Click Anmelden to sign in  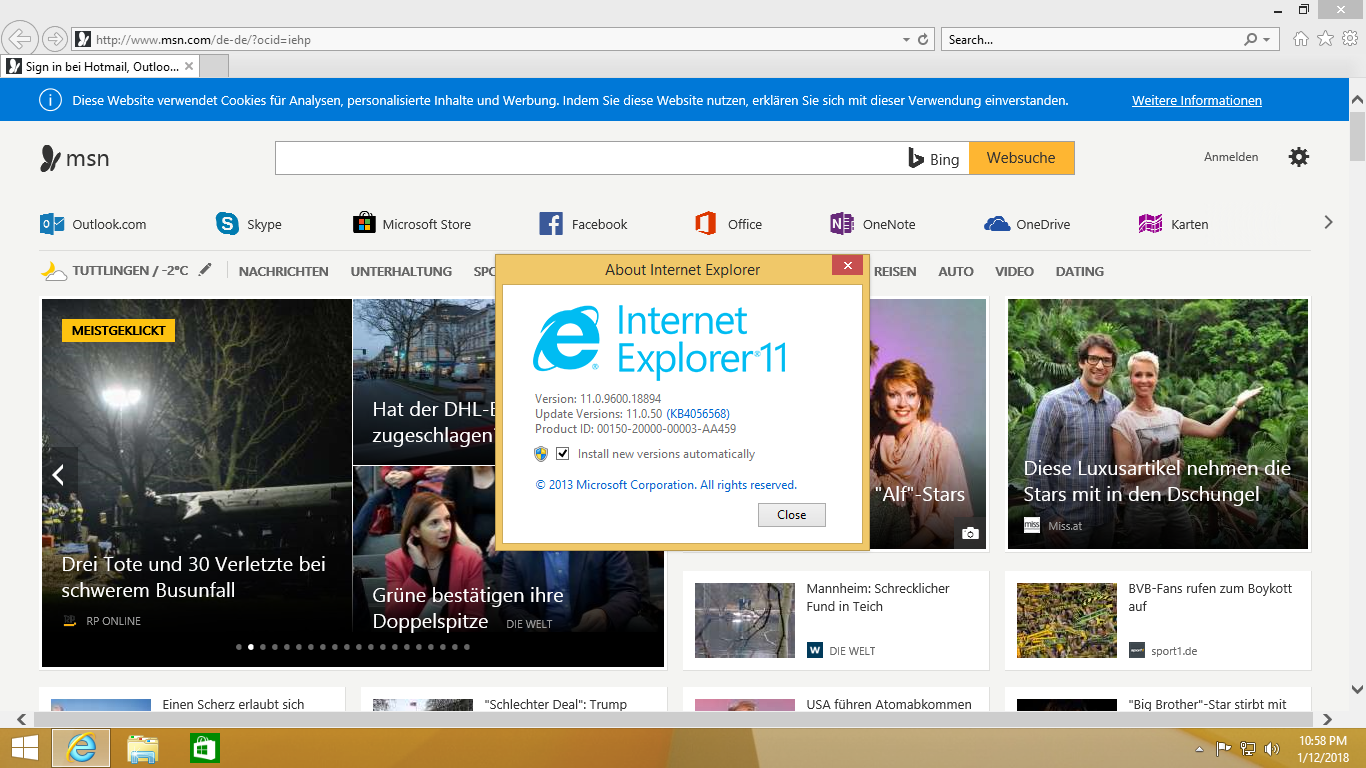(1231, 157)
